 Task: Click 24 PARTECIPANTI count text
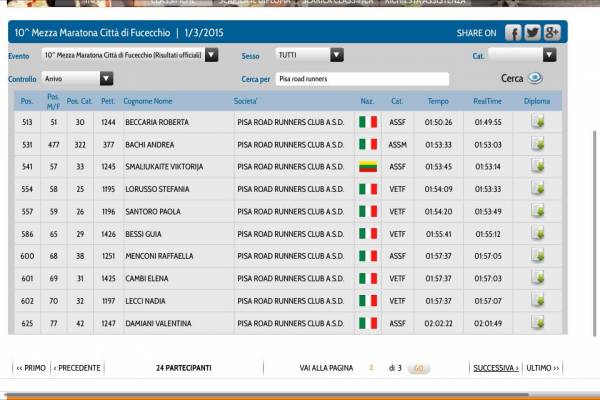coord(184,368)
